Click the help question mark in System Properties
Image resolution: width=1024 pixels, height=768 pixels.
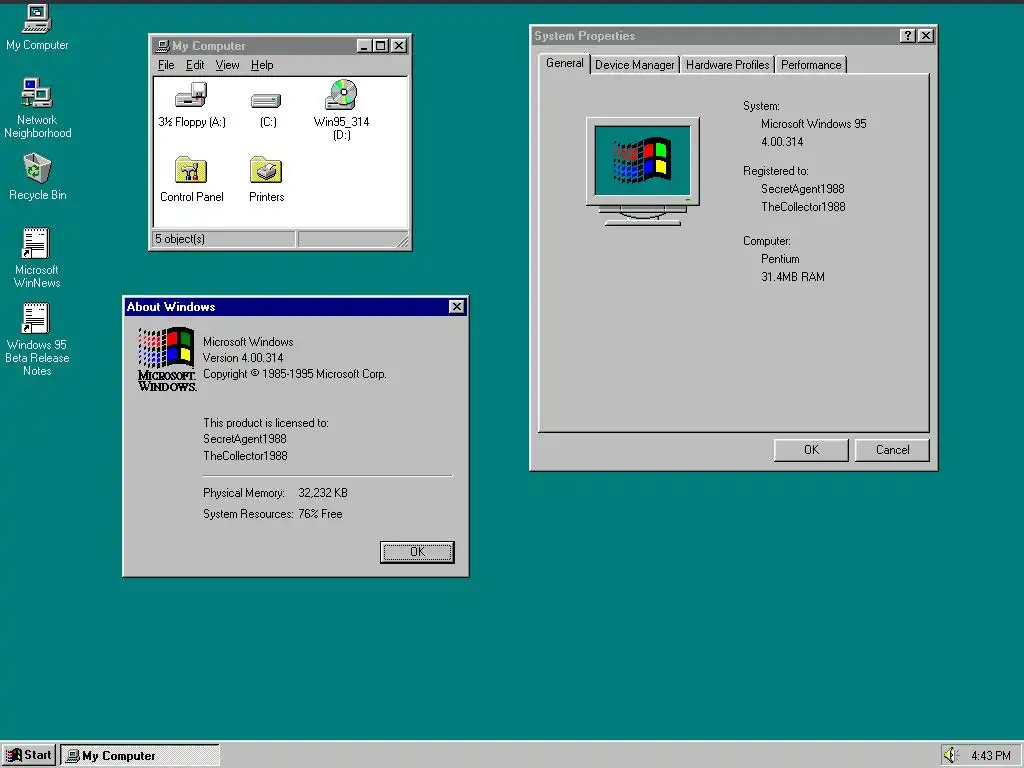(908, 36)
